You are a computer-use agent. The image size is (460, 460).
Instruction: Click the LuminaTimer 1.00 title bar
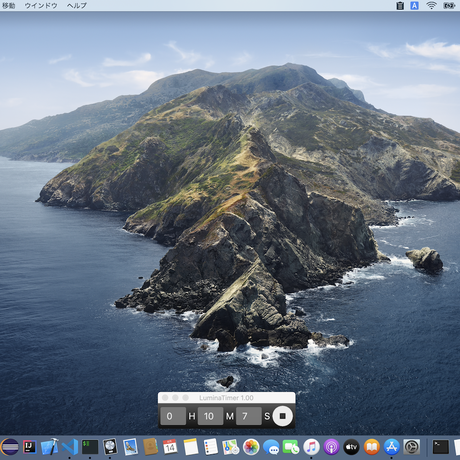point(226,398)
